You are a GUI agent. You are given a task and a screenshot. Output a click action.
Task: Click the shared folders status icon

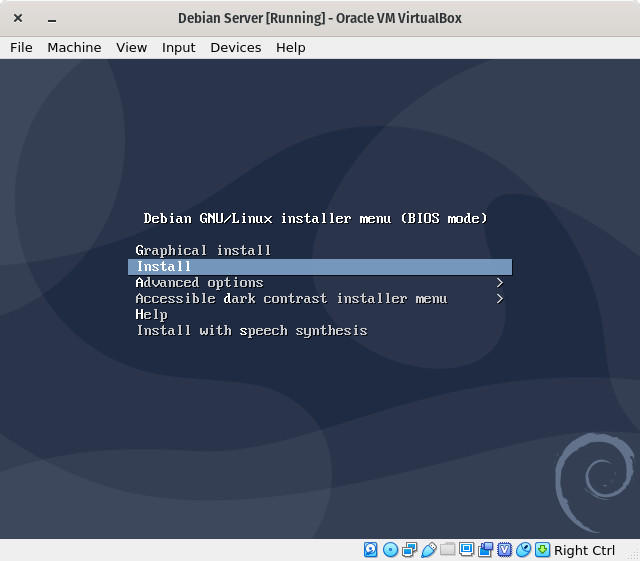pyautogui.click(x=447, y=550)
